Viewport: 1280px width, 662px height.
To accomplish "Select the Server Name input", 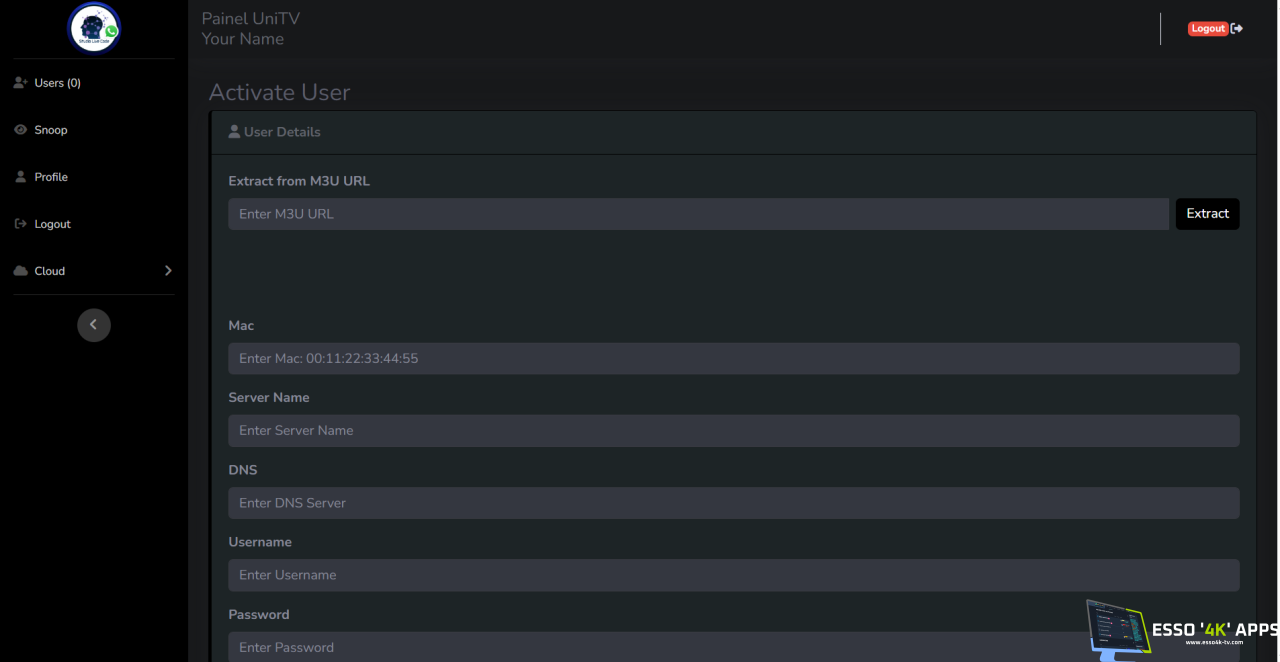I will 733,431.
